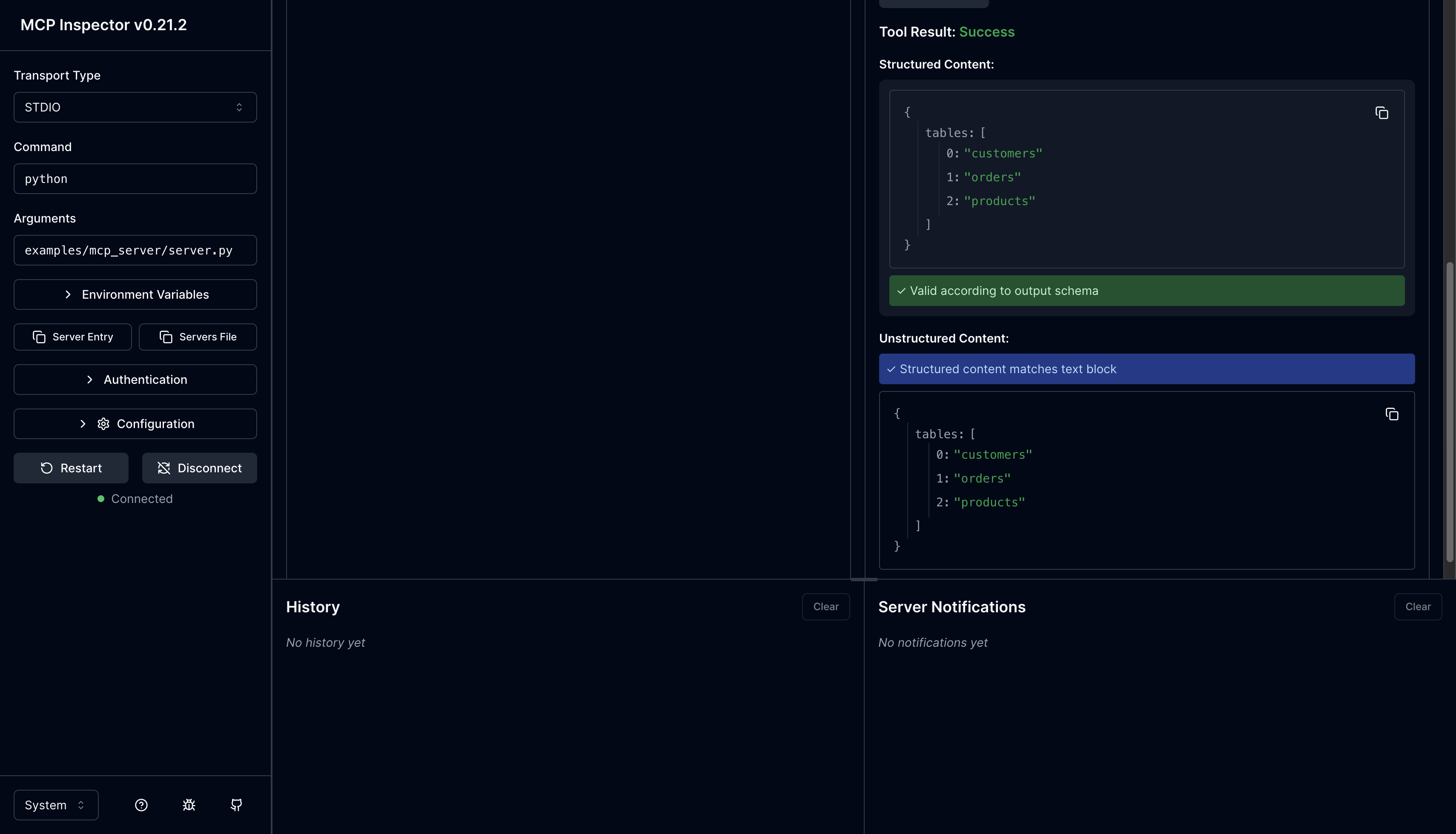Click the Connected status indicator
The width and height of the screenshot is (1456, 834).
click(x=135, y=499)
